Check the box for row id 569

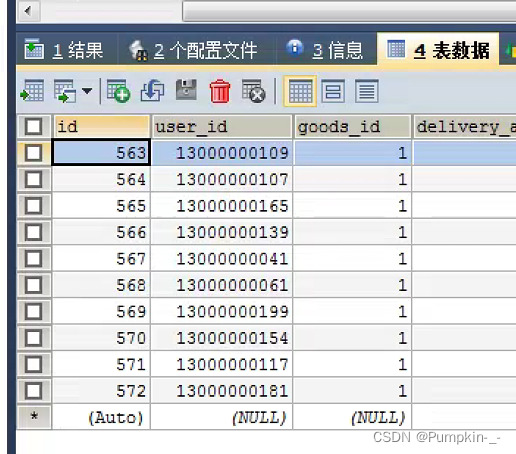click(33, 312)
